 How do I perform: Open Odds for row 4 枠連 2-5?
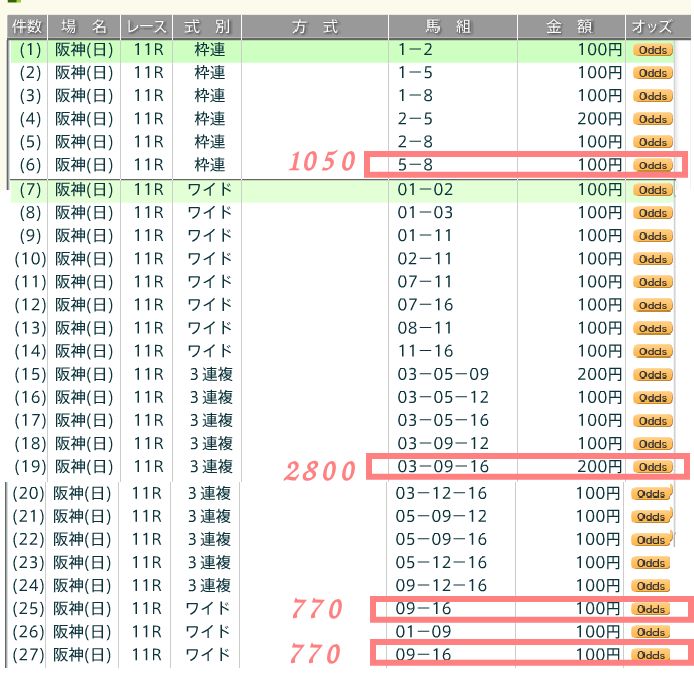point(652,119)
